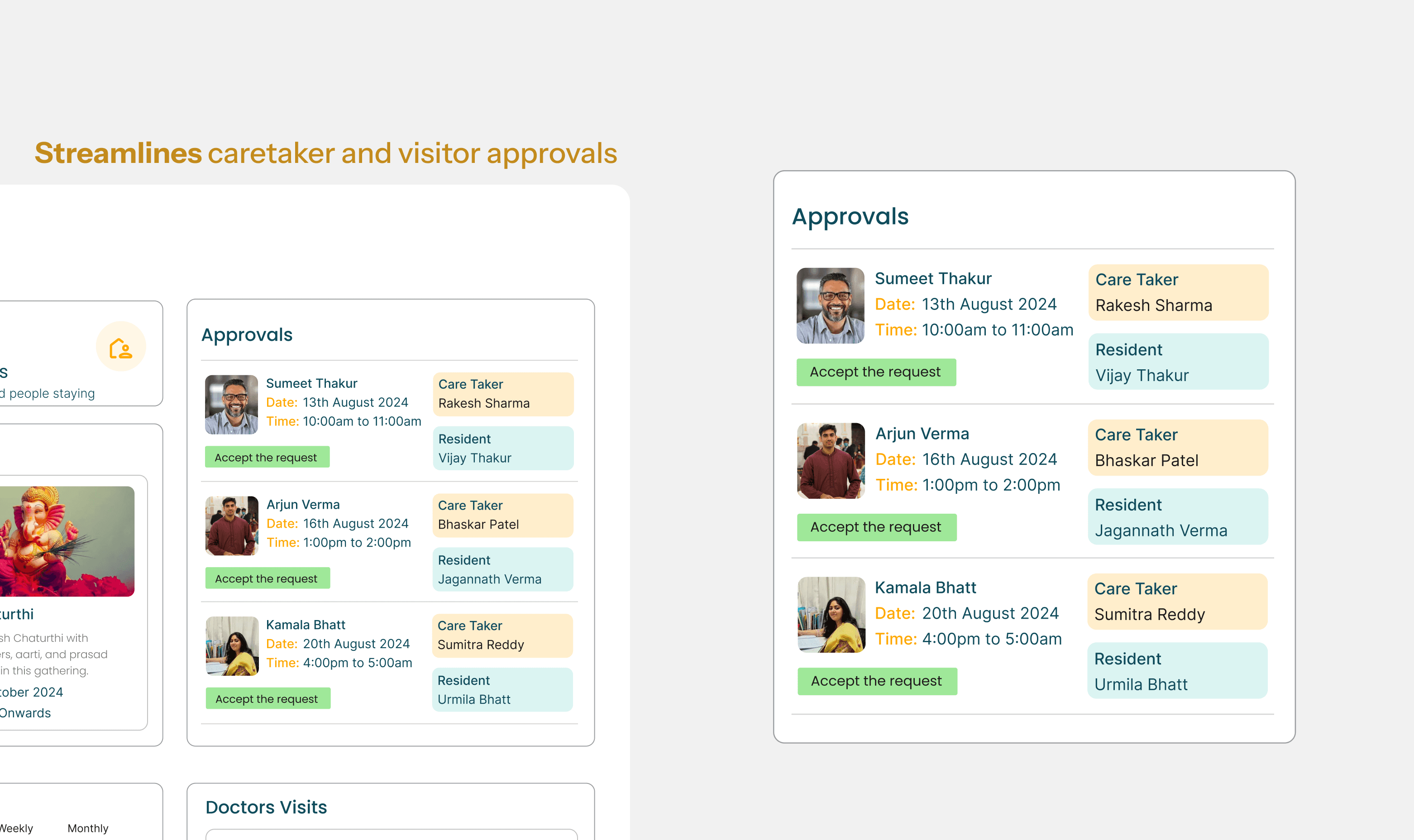This screenshot has height=840, width=1414.
Task: Accept Arjun Verma's request in enlarged card
Action: pos(876,528)
